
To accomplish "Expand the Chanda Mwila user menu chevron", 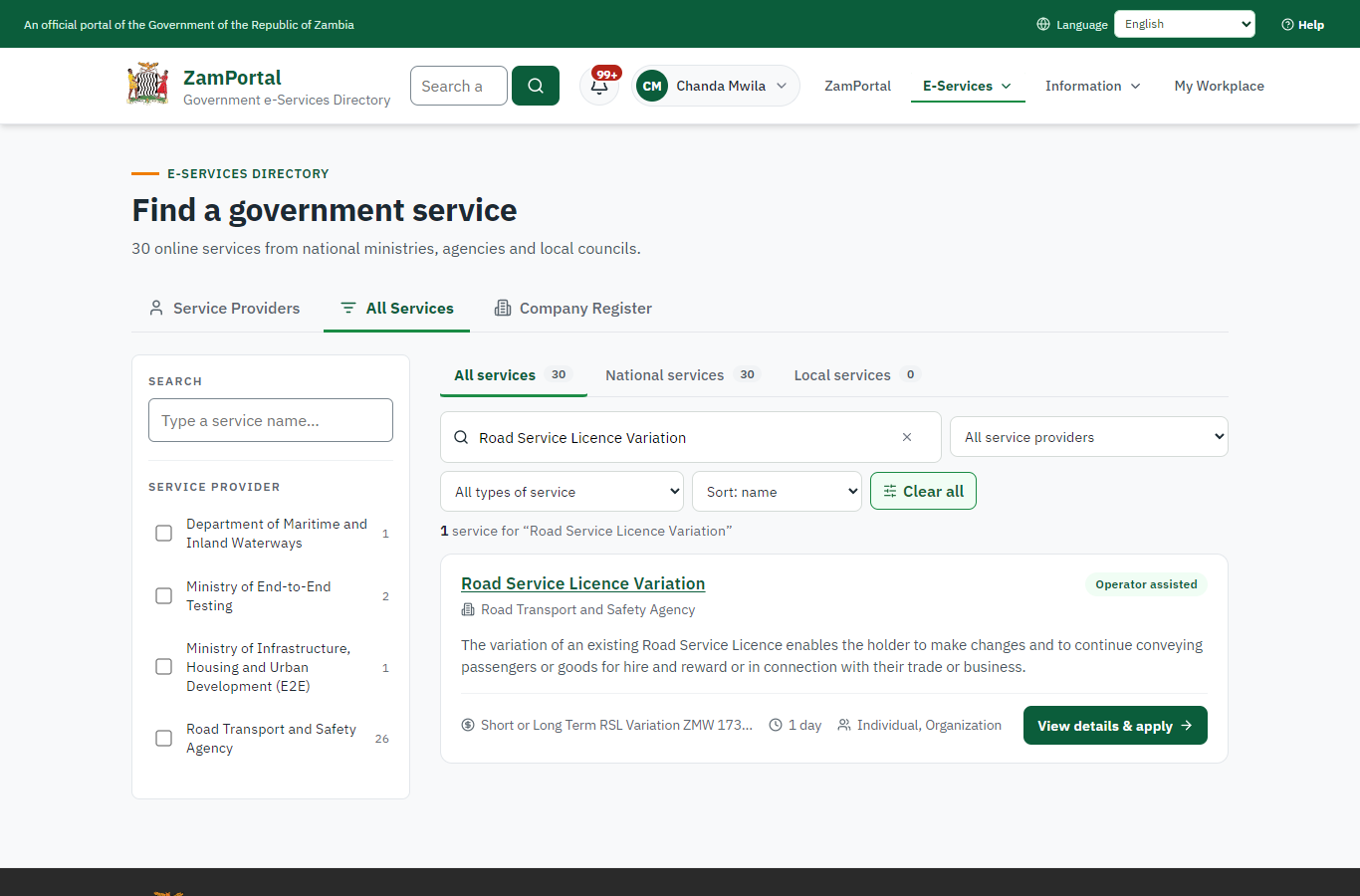I will tap(782, 86).
